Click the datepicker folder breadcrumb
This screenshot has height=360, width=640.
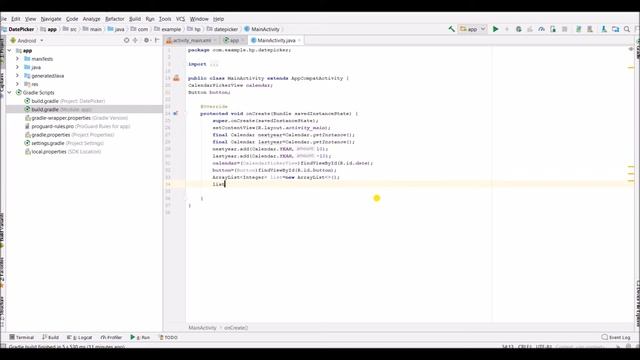click(222, 29)
